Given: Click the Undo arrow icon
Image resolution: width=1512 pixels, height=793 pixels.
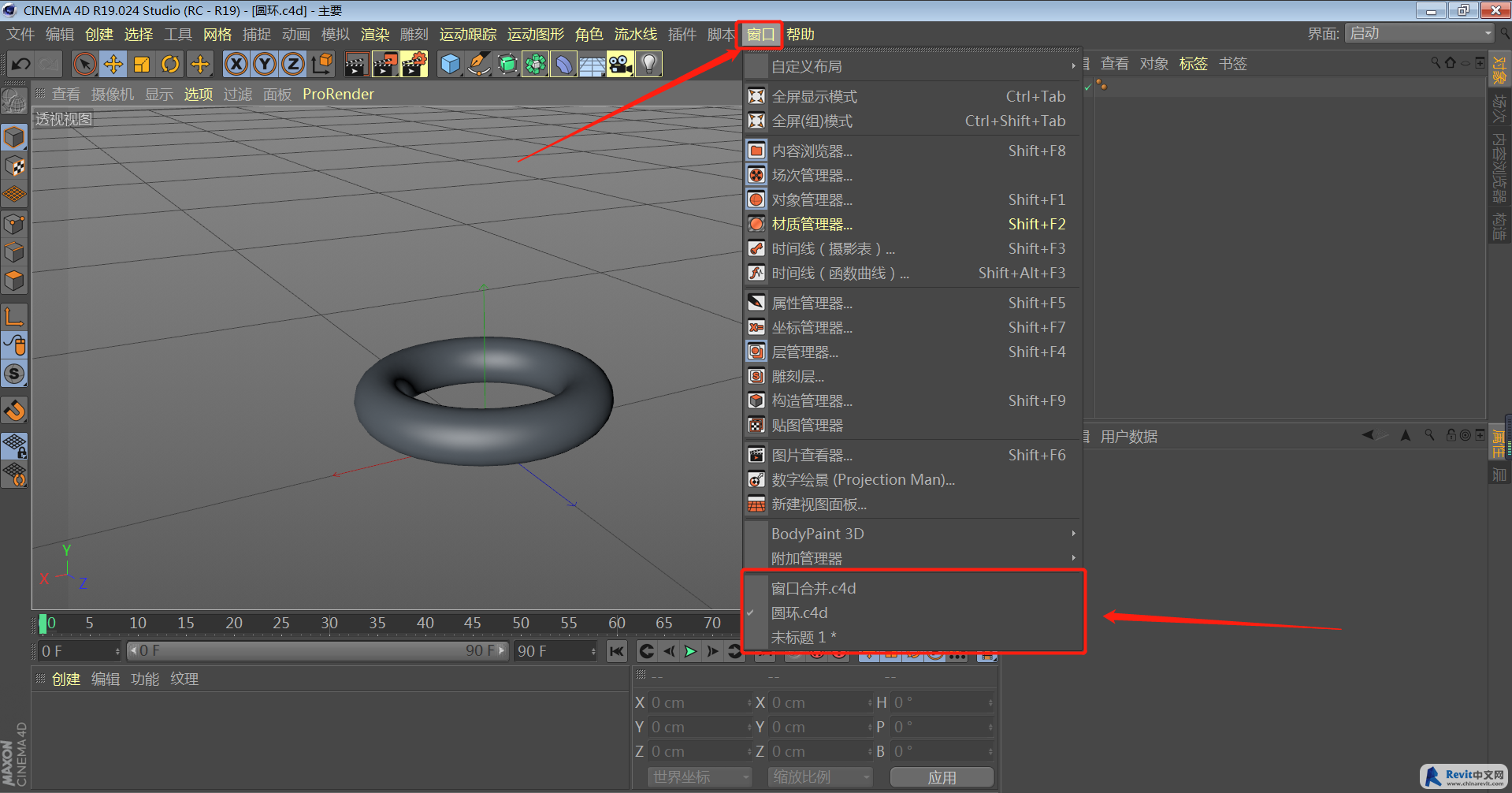Looking at the screenshot, I should point(21,64).
